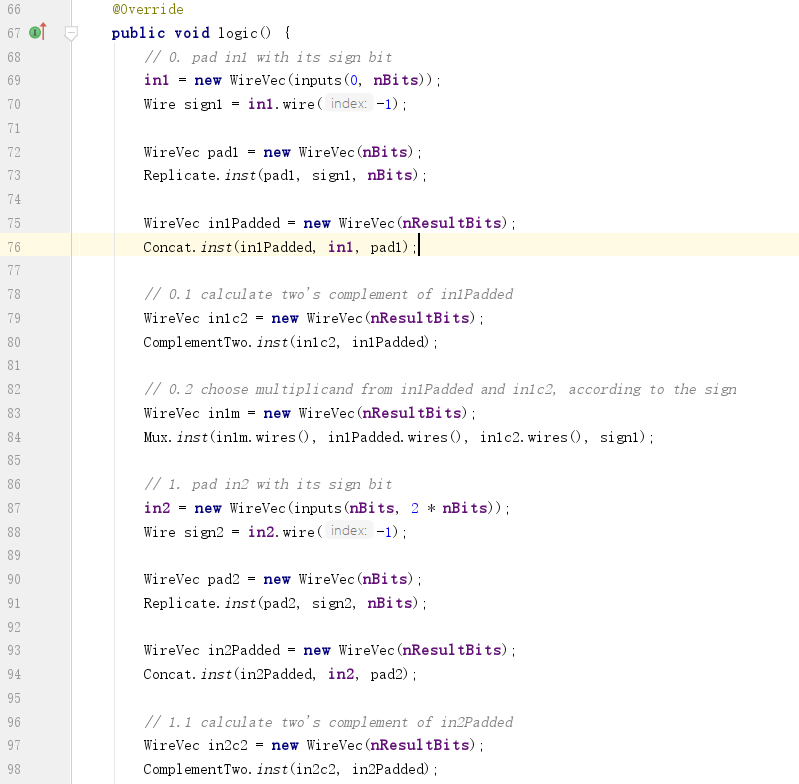Click 'nResultBits' on line 75
The width and height of the screenshot is (799, 784).
pyautogui.click(x=452, y=223)
